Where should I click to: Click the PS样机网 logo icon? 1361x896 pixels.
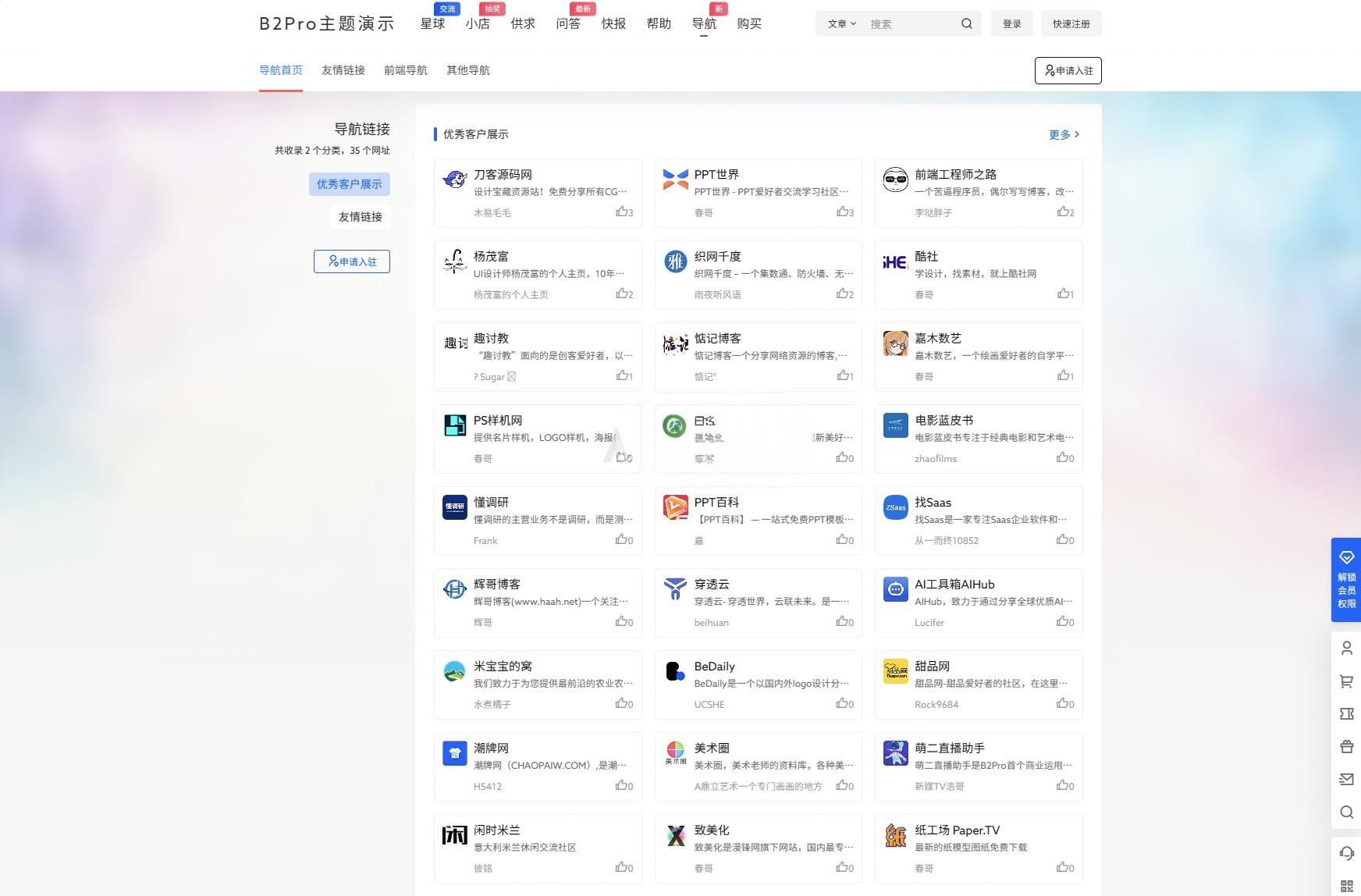click(455, 425)
